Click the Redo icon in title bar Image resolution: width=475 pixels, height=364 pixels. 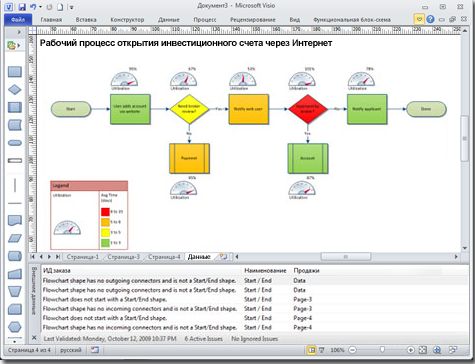[49, 7]
